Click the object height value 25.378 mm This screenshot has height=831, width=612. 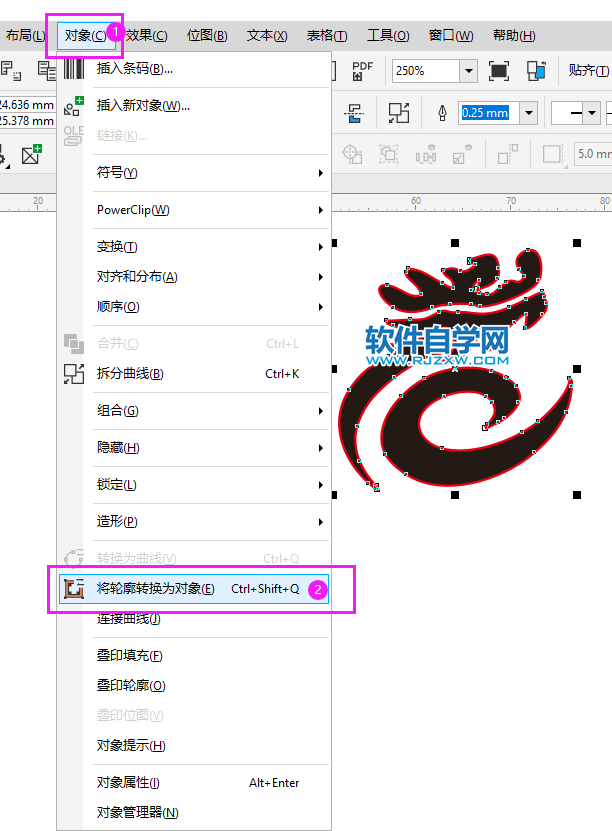point(26,121)
